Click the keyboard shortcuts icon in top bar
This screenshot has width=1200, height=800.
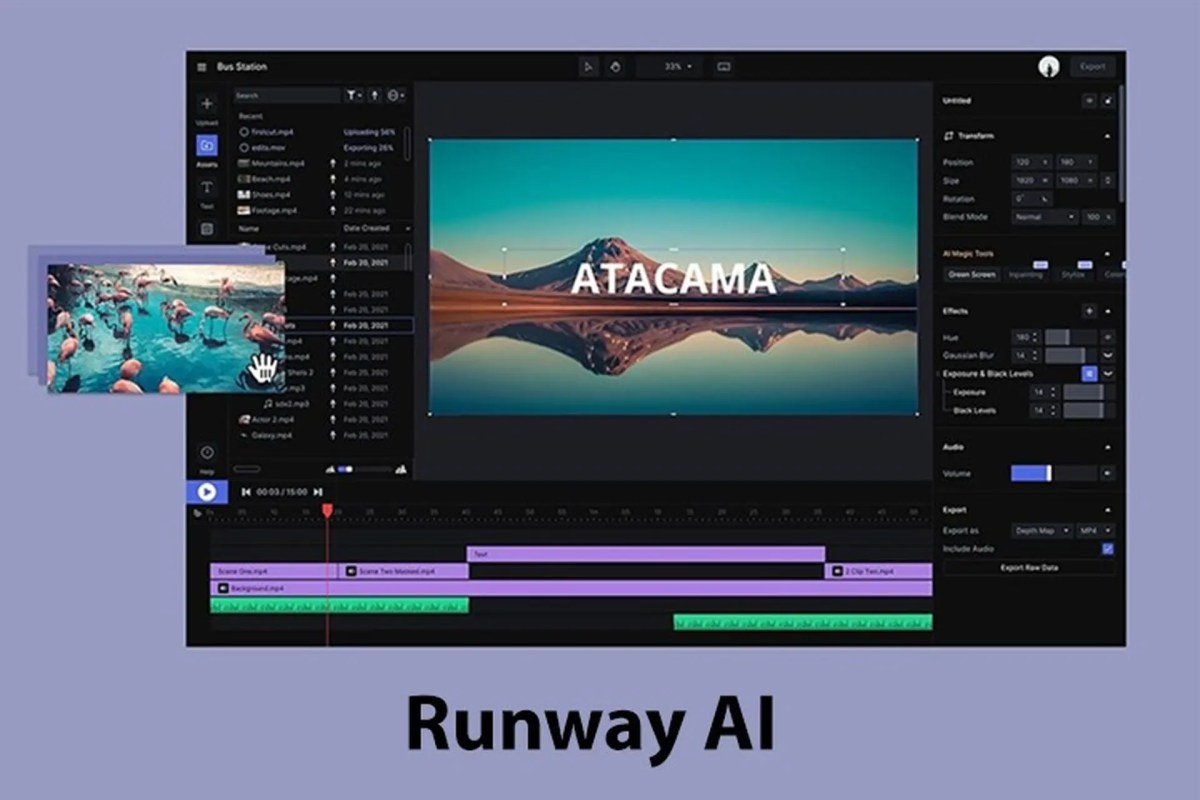tap(723, 67)
